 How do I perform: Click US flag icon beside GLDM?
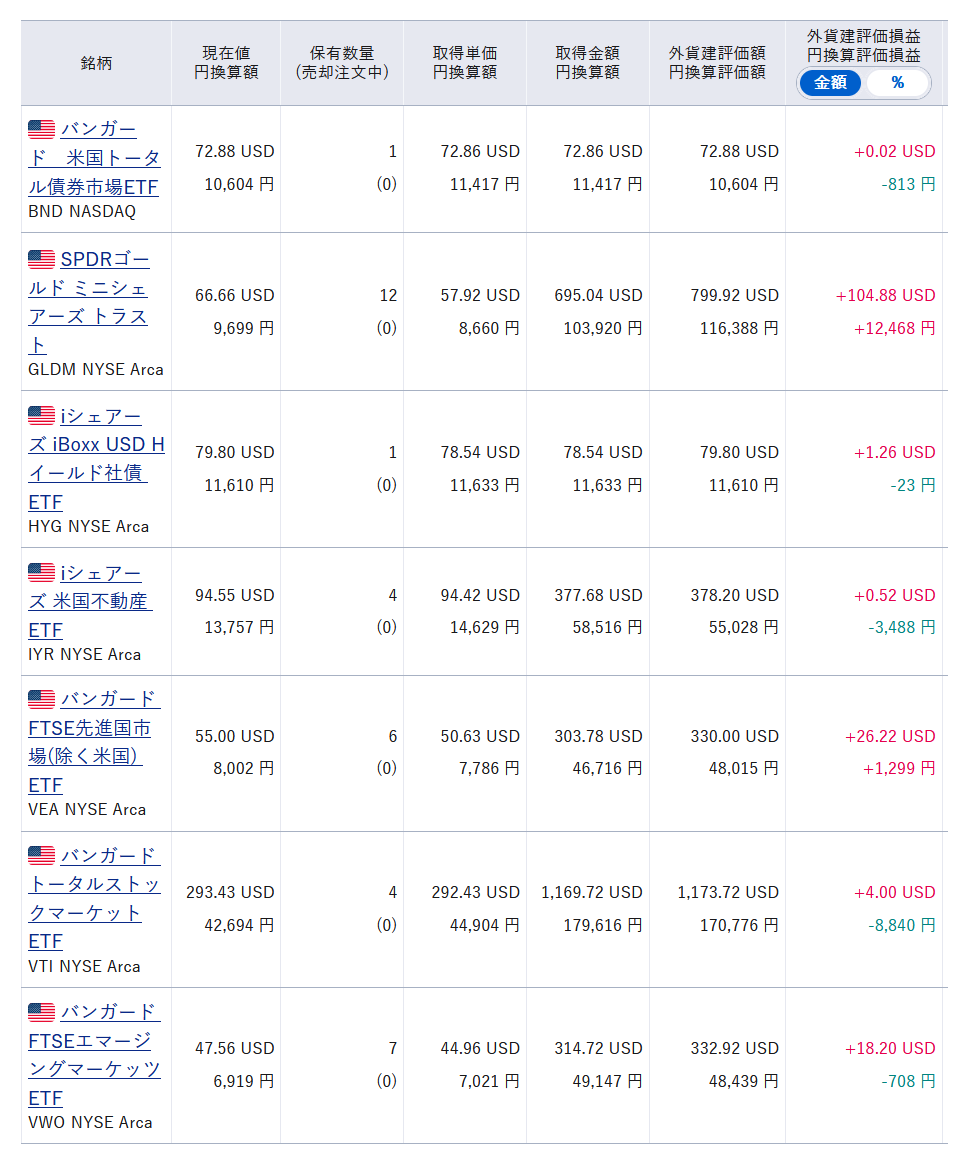[x=42, y=260]
